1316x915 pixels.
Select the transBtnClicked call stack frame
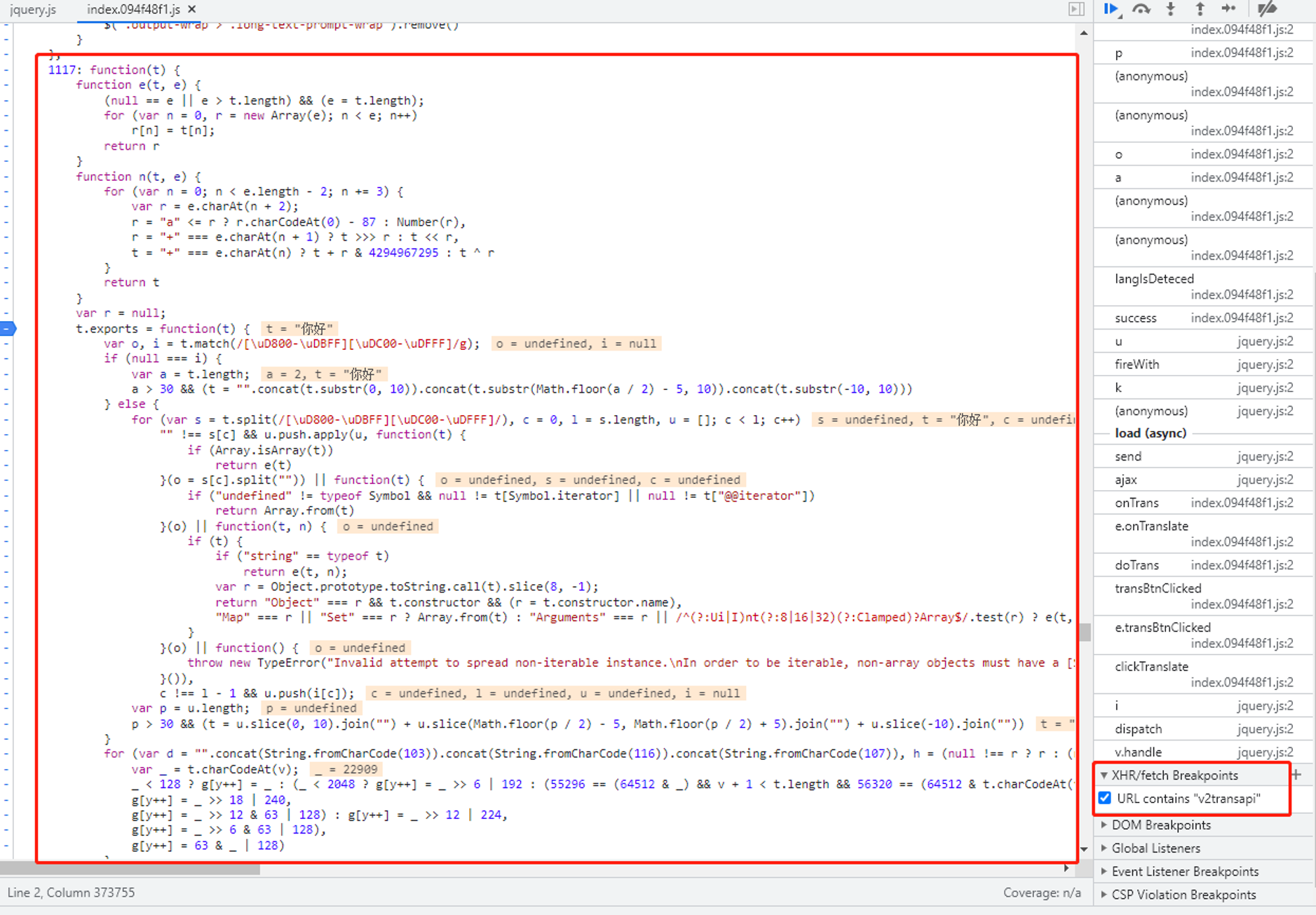[1204, 596]
